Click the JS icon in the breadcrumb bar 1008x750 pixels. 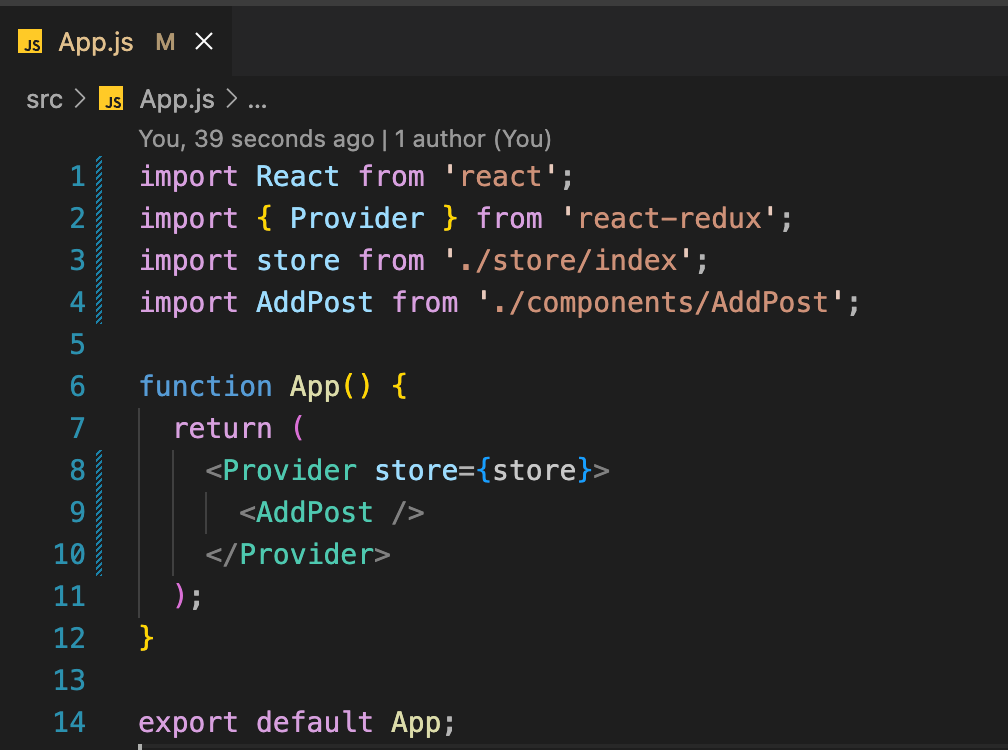111,99
